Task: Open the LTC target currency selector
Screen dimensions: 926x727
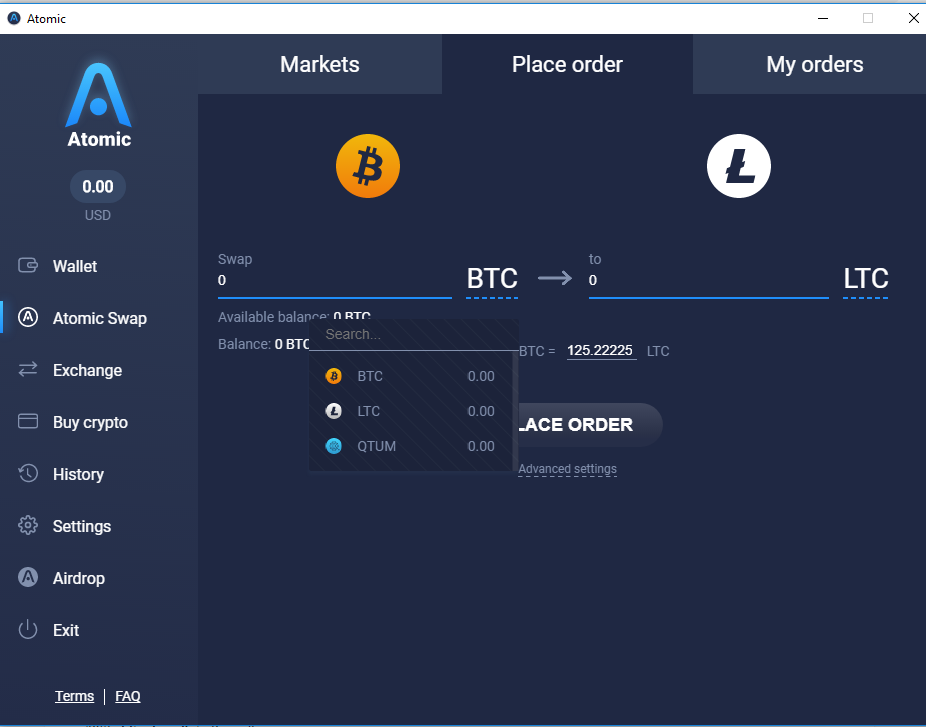Action: (x=866, y=279)
